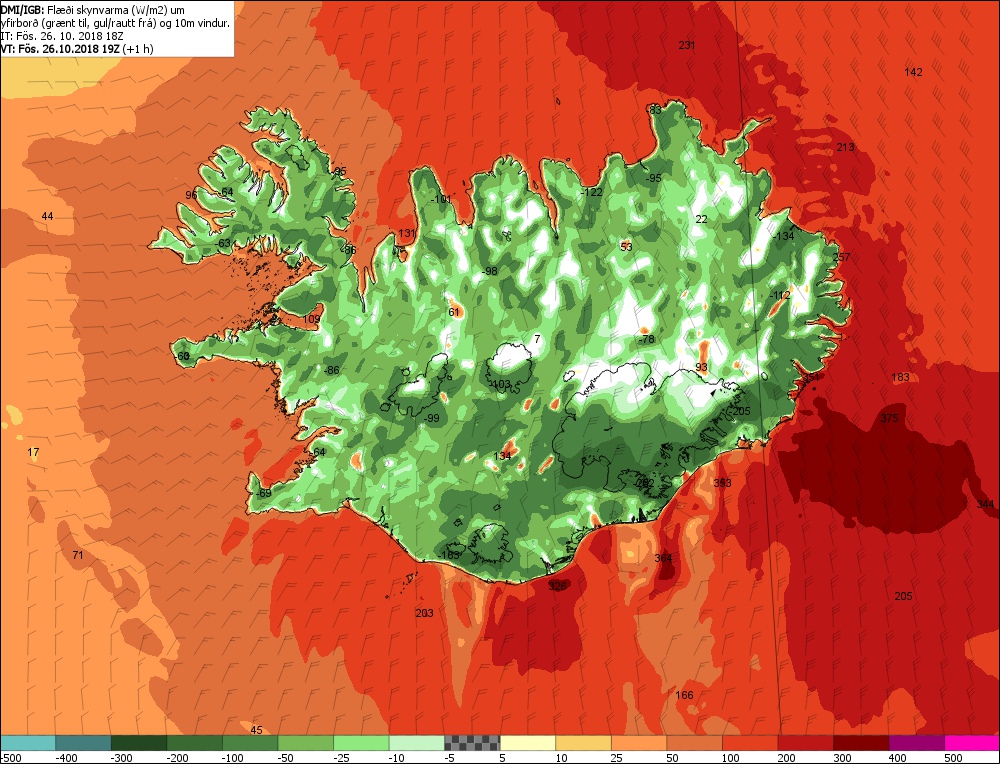This screenshot has height=764, width=1000.
Task: Click the '17' flux value at left edge
Action: click(x=33, y=452)
